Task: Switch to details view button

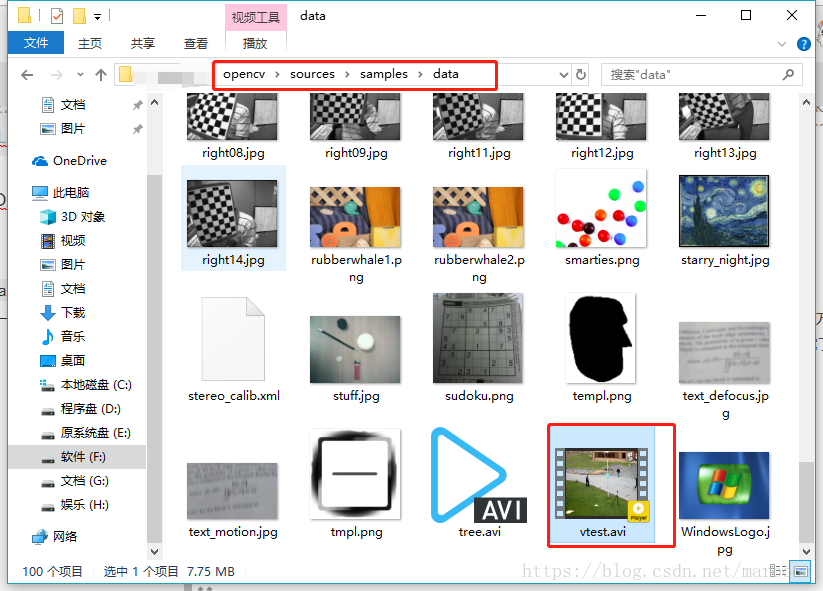Action: pos(778,571)
